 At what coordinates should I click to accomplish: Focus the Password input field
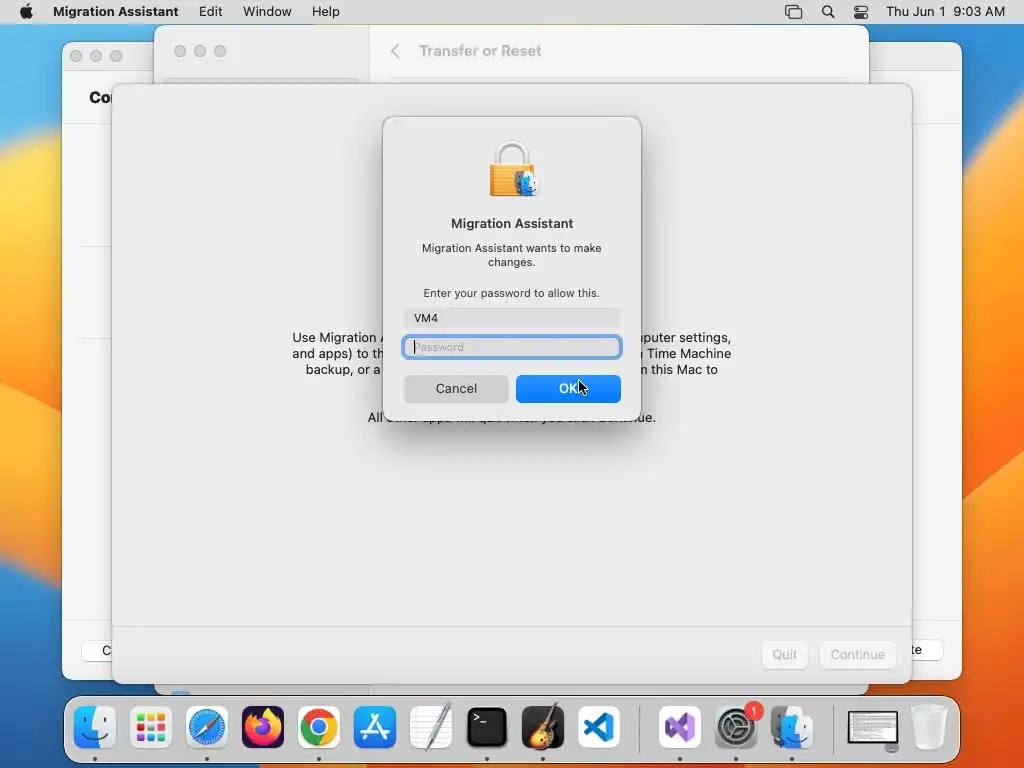pyautogui.click(x=512, y=347)
